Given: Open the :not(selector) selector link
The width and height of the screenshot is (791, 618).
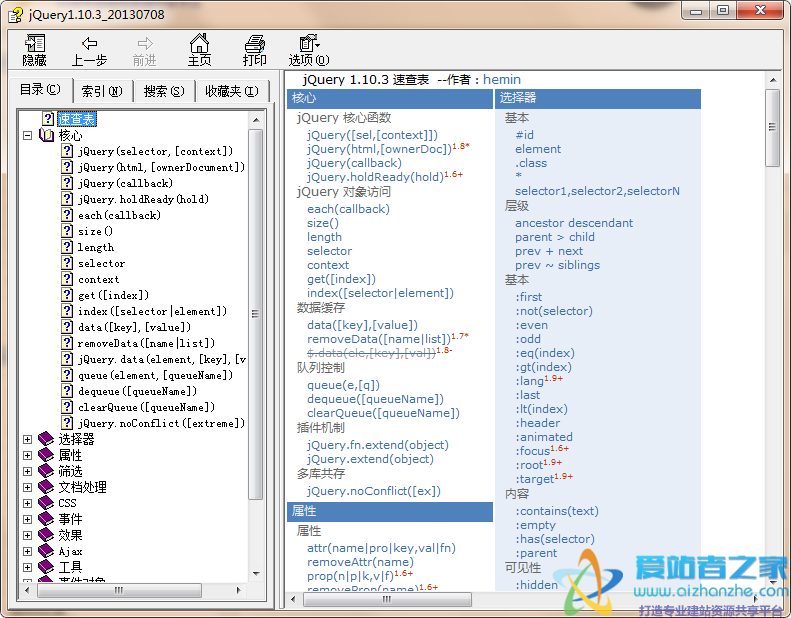Looking at the screenshot, I should [554, 311].
